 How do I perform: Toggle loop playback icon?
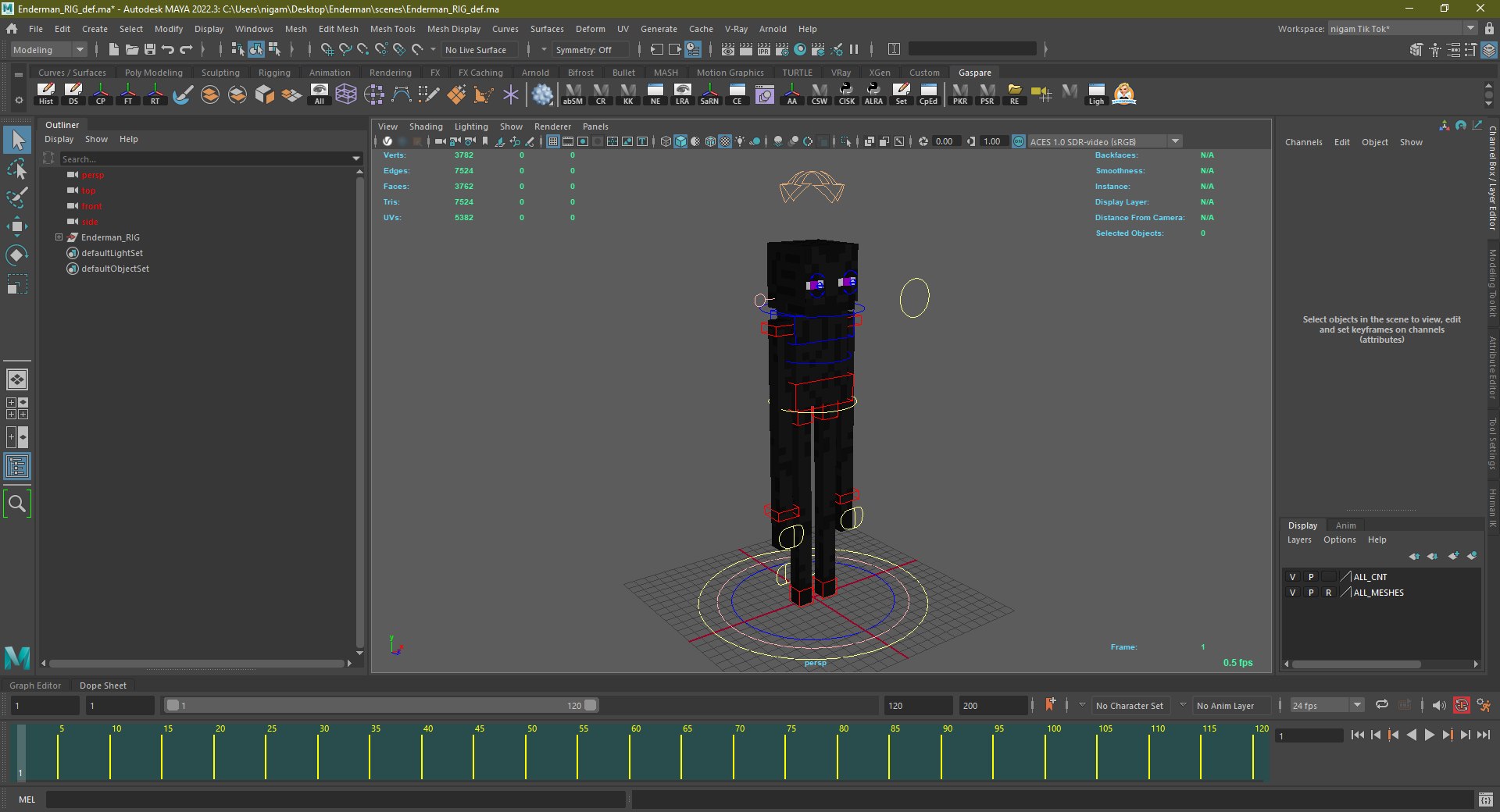point(1382,704)
